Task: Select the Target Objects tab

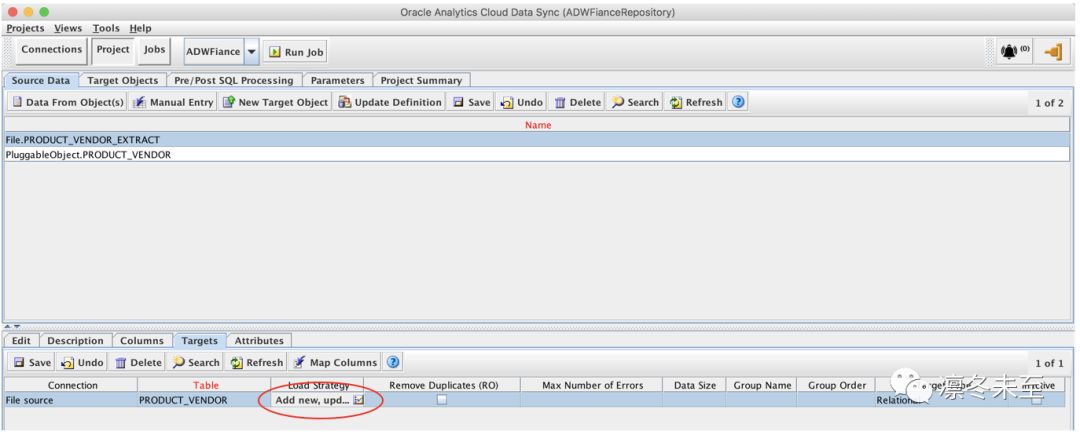Action: pyautogui.click(x=123, y=81)
